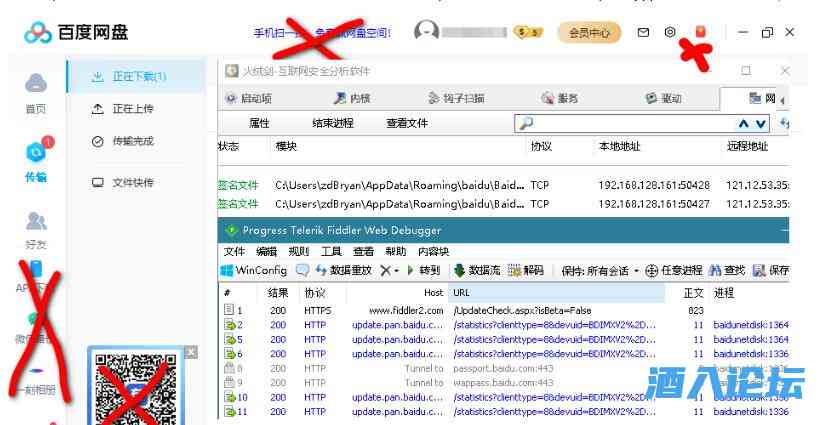The width and height of the screenshot is (819, 425).
Task: Open the Fiddler 规则 menu
Action: 299,252
